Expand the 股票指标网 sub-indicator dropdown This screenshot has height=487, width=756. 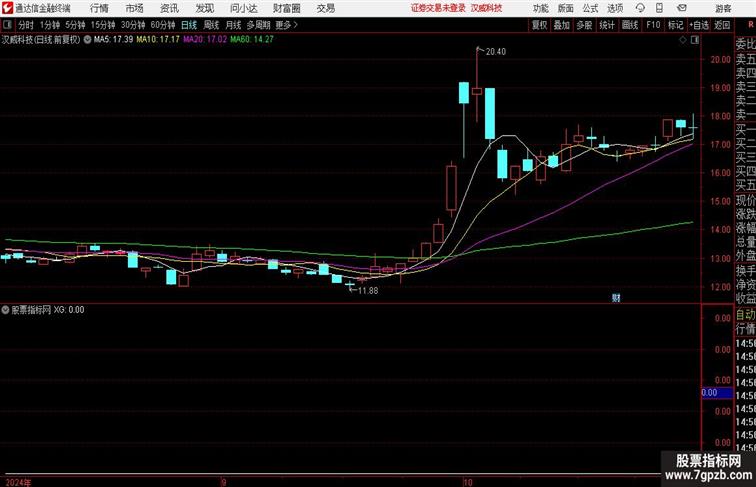(x=5, y=310)
